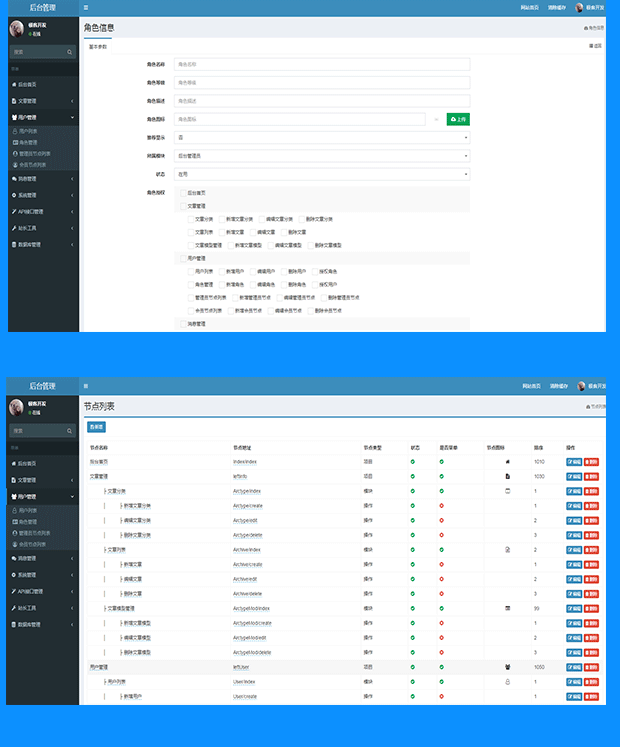Check 后台首页 permission checkbox
This screenshot has width=620, height=747.
coord(183,193)
